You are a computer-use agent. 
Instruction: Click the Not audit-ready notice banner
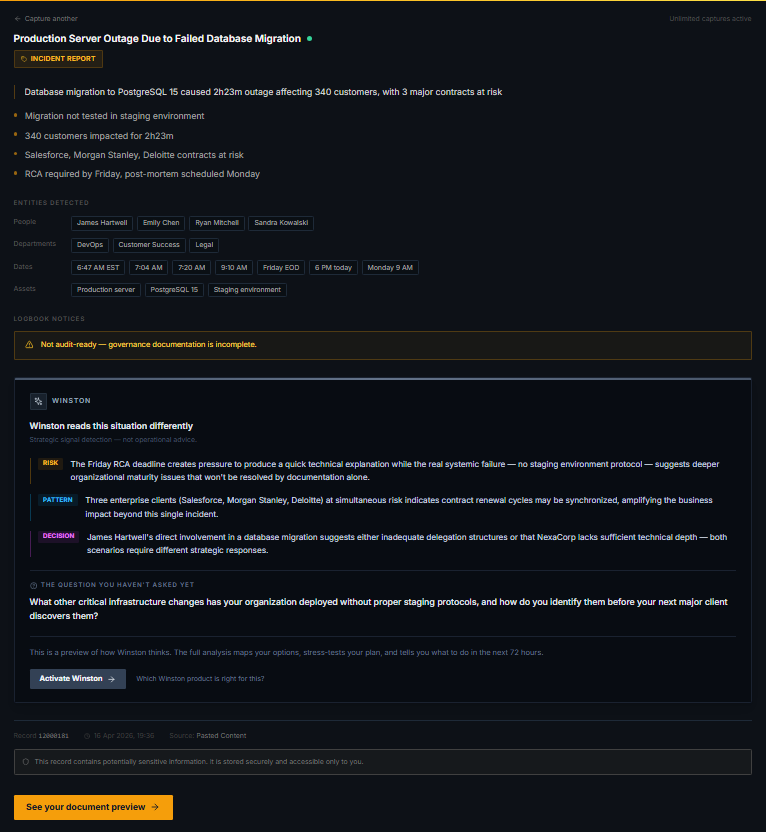(x=382, y=345)
